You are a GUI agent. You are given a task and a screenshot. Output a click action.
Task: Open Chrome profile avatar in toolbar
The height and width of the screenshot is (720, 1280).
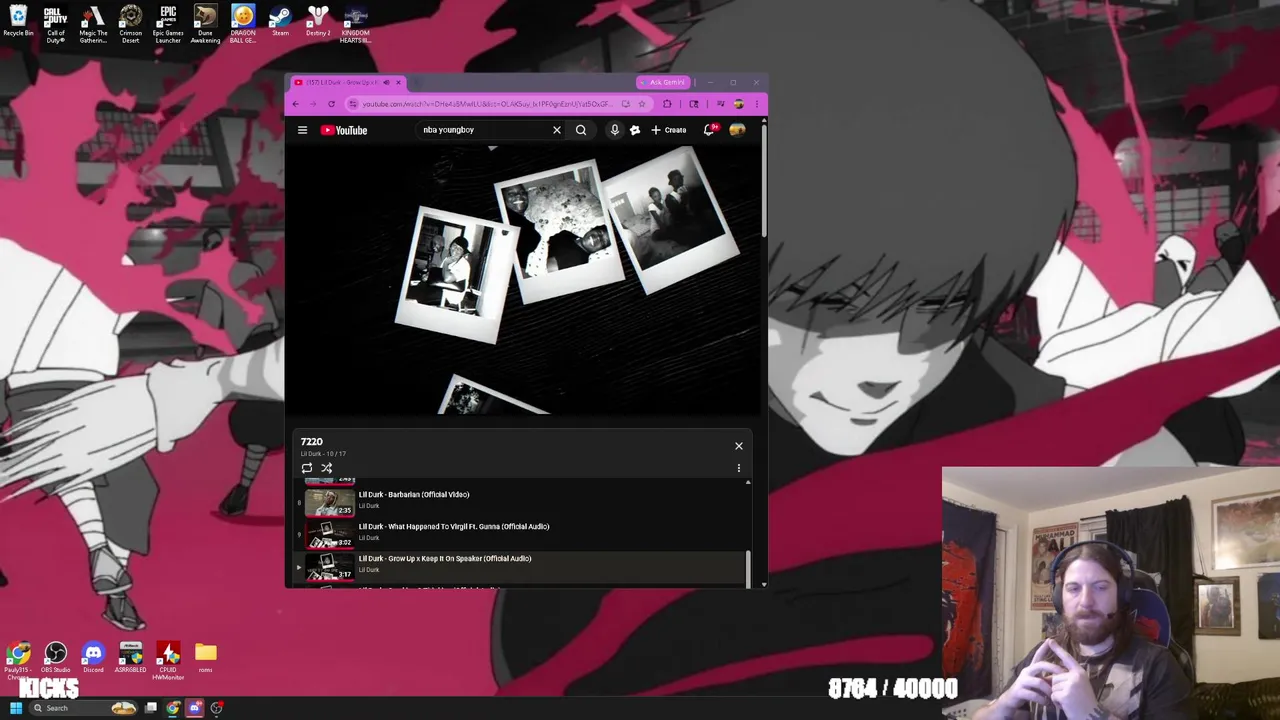click(x=739, y=104)
